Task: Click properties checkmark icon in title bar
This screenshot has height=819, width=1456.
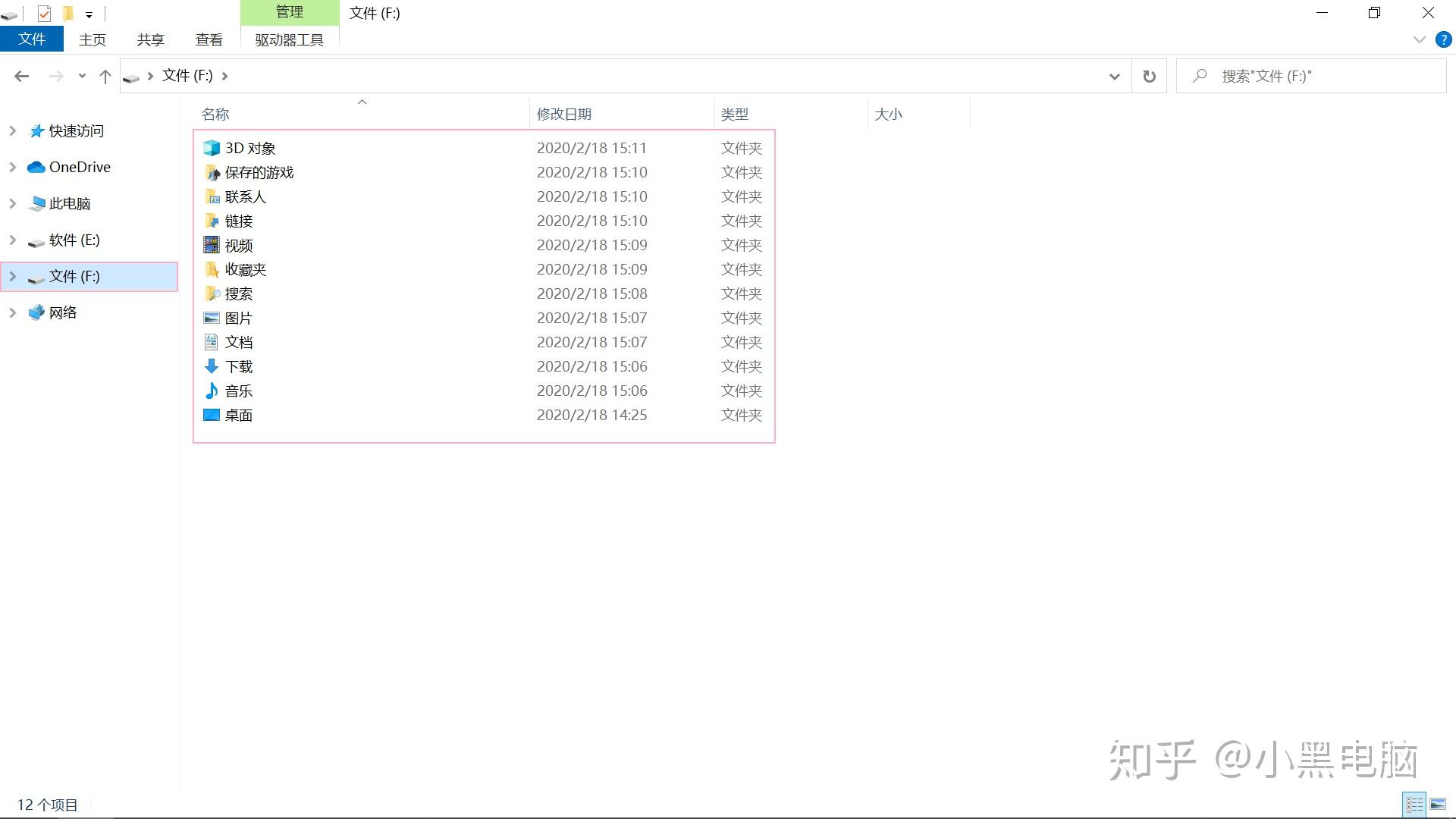Action: pyautogui.click(x=44, y=13)
